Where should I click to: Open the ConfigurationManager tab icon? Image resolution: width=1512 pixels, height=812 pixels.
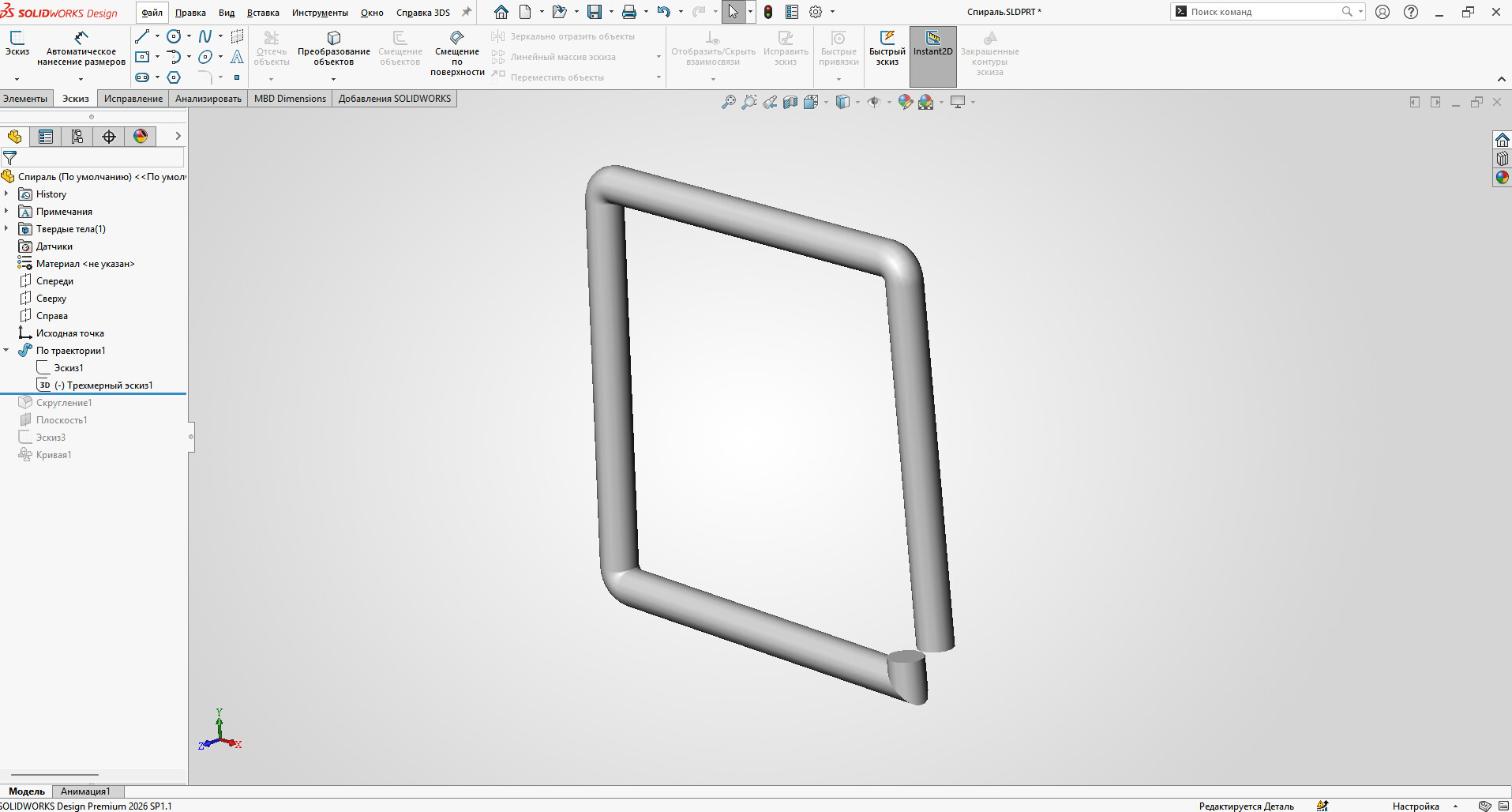77,137
